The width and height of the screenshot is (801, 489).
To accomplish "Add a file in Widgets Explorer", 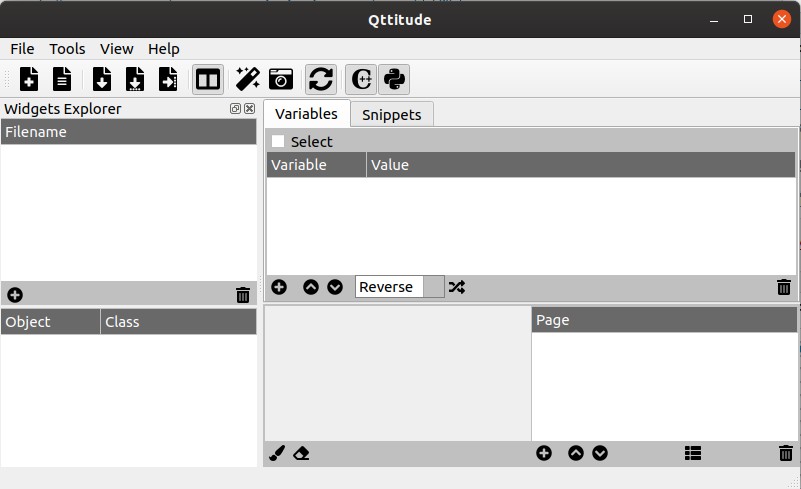I will coord(15,295).
